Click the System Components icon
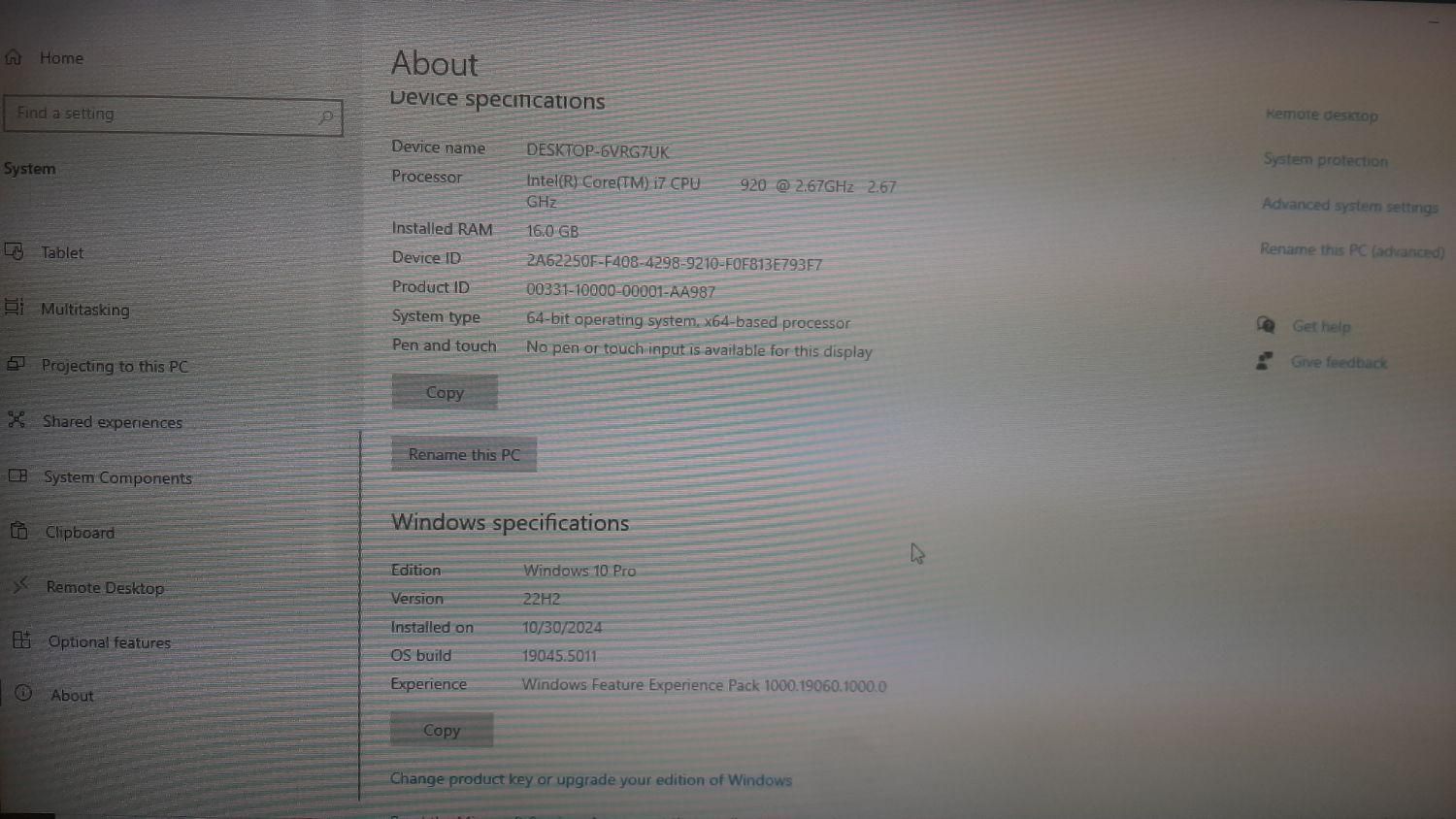 17,475
